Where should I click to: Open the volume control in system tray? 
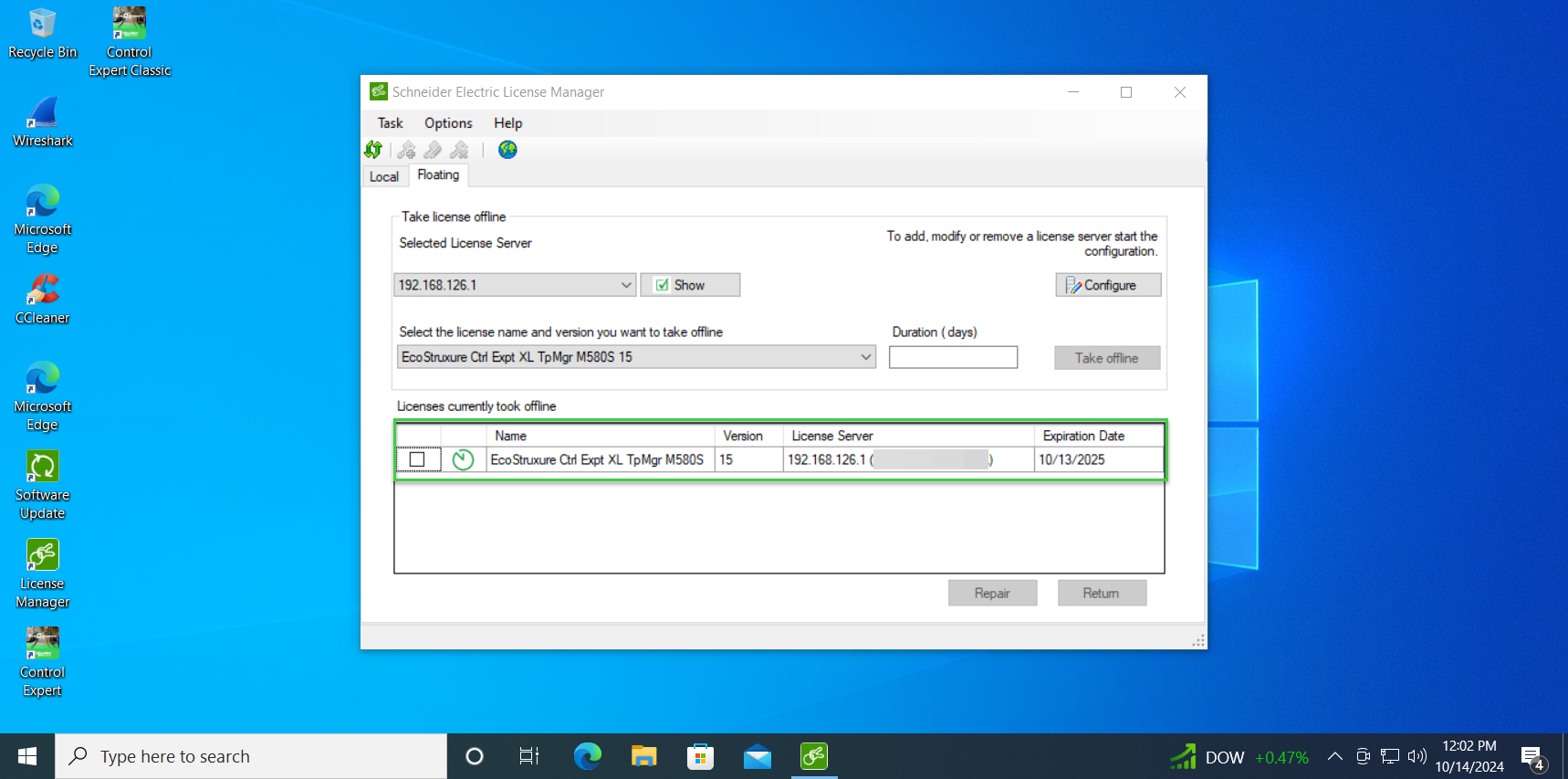tap(1416, 756)
